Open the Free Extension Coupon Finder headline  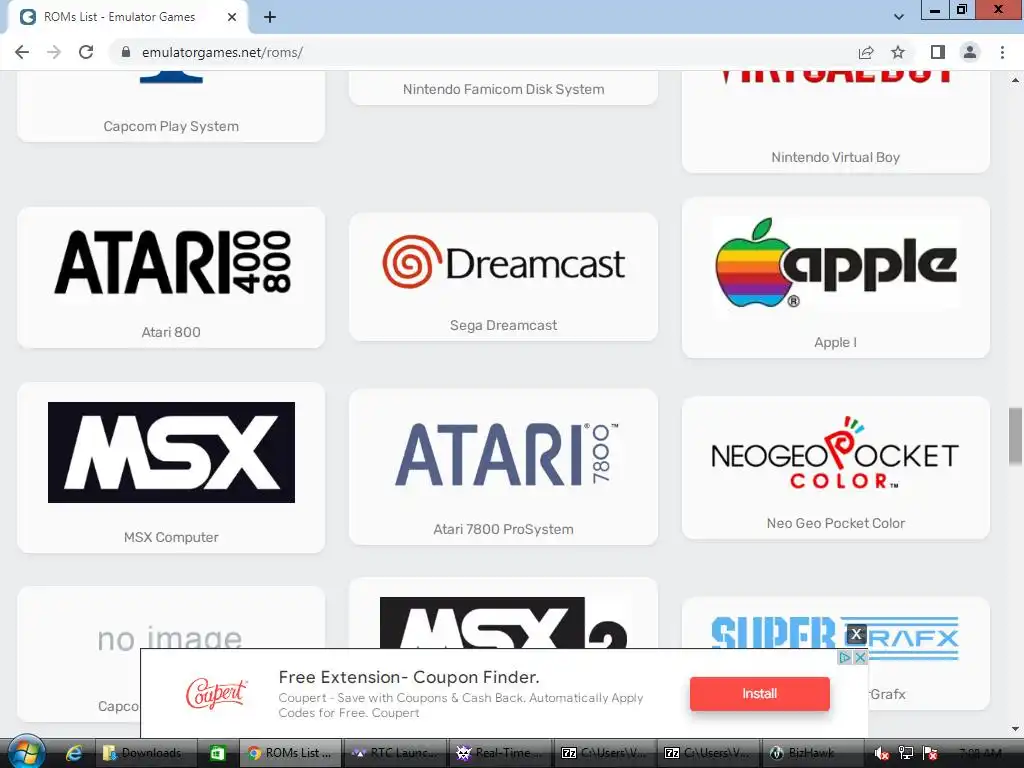point(409,677)
